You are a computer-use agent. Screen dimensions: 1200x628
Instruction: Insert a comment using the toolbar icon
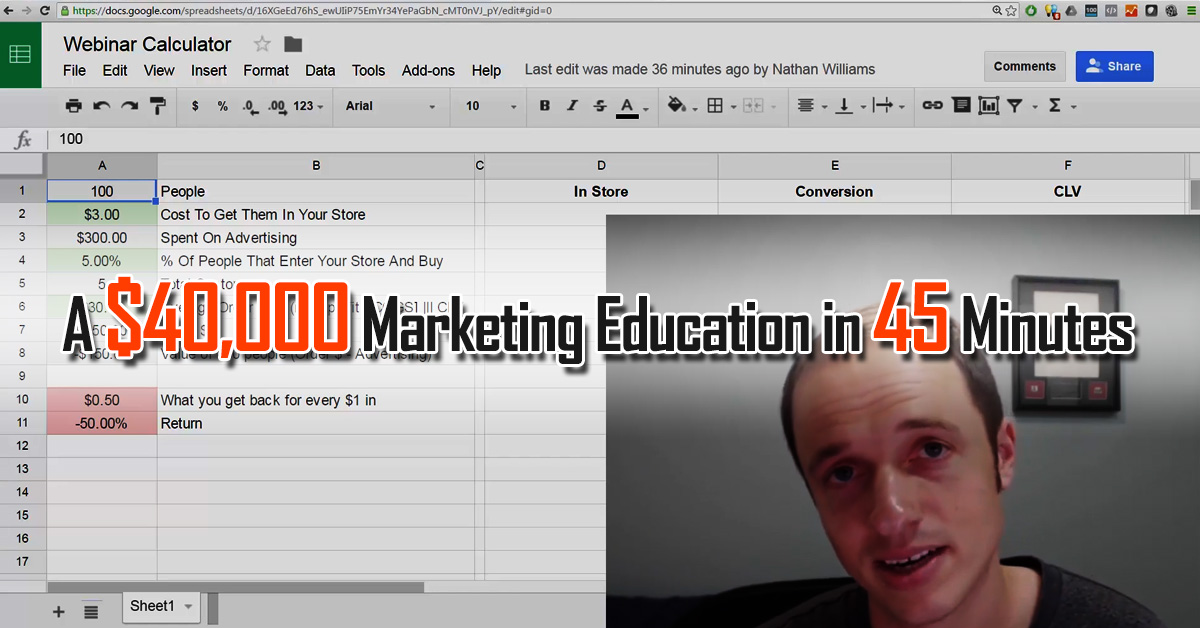pyautogui.click(x=961, y=105)
